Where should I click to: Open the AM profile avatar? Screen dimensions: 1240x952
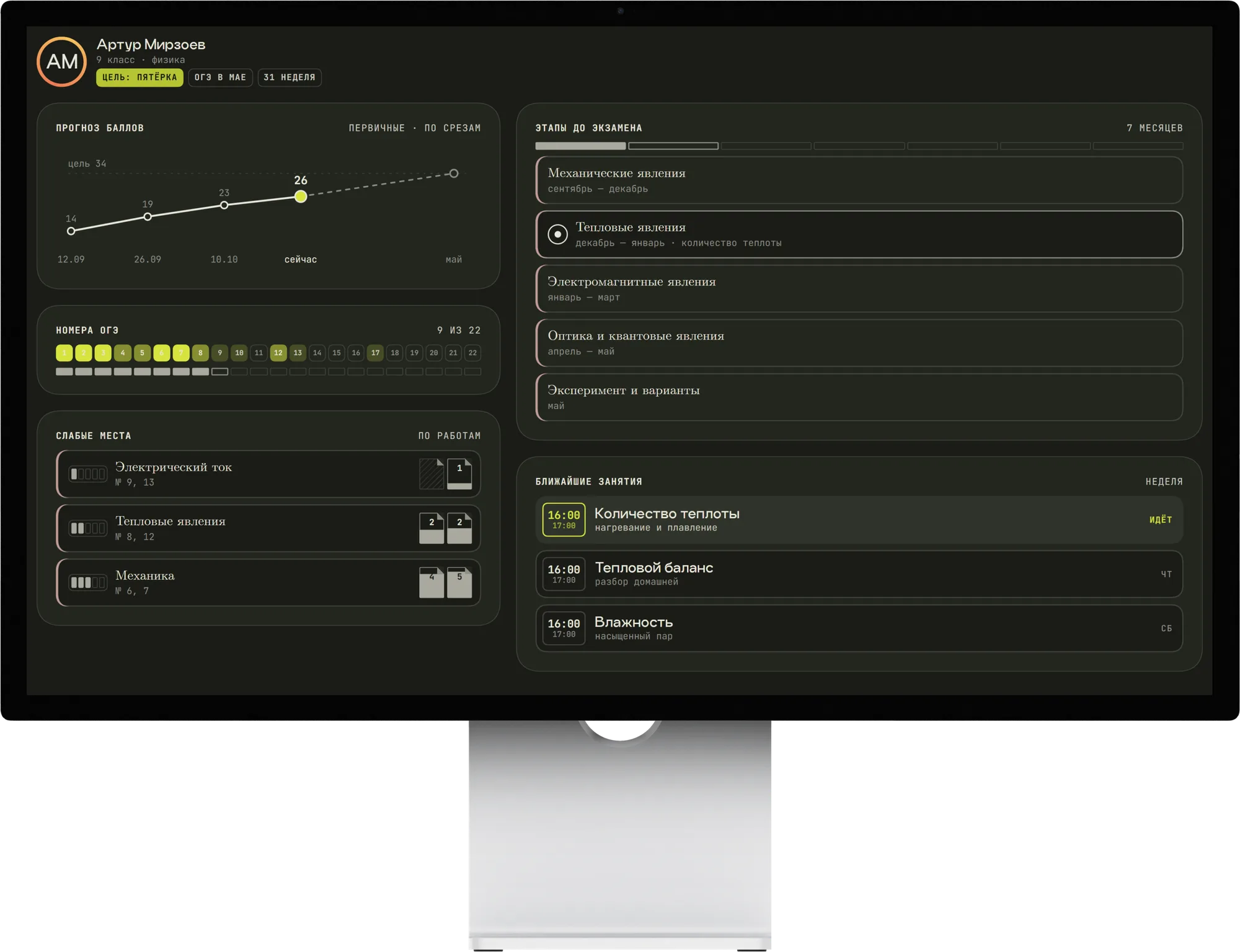(61, 61)
